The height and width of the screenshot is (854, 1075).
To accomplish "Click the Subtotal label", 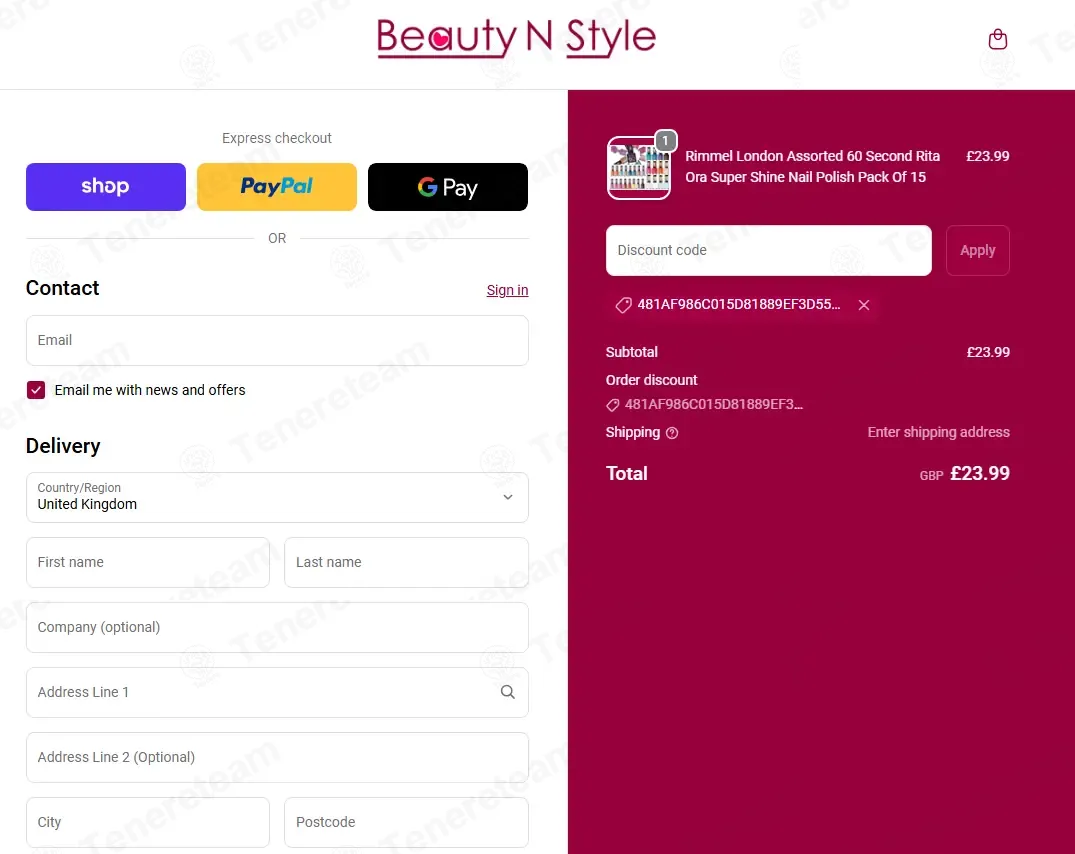I will tap(631, 352).
